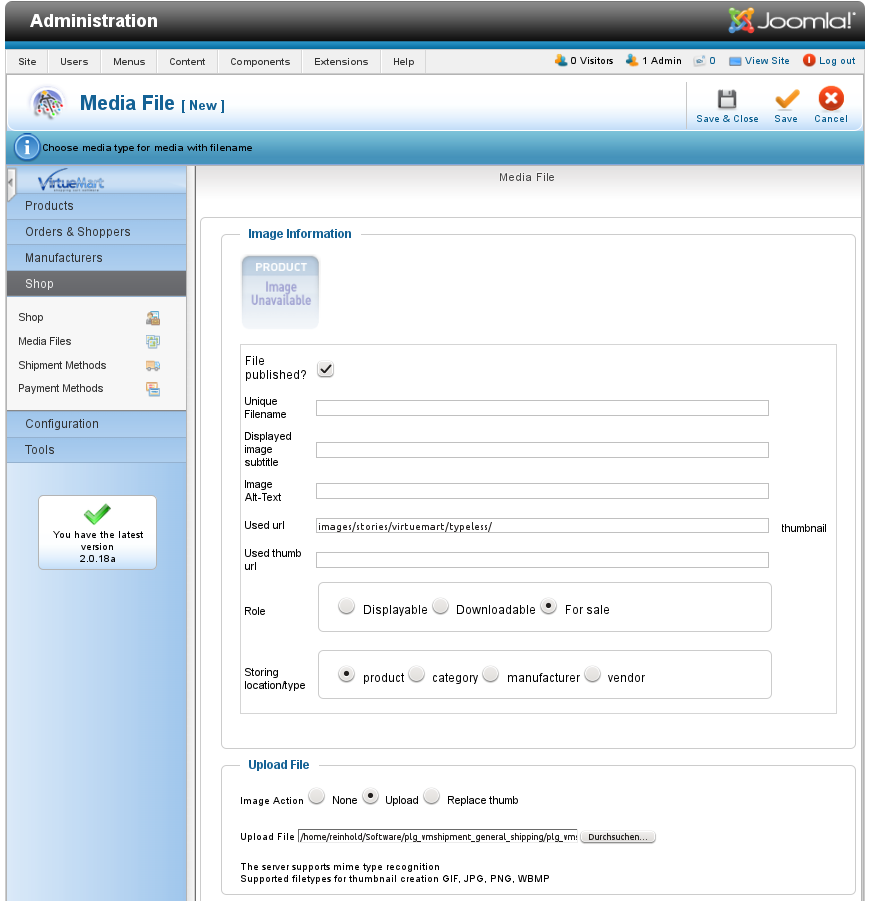Set Image Action to None

point(316,797)
